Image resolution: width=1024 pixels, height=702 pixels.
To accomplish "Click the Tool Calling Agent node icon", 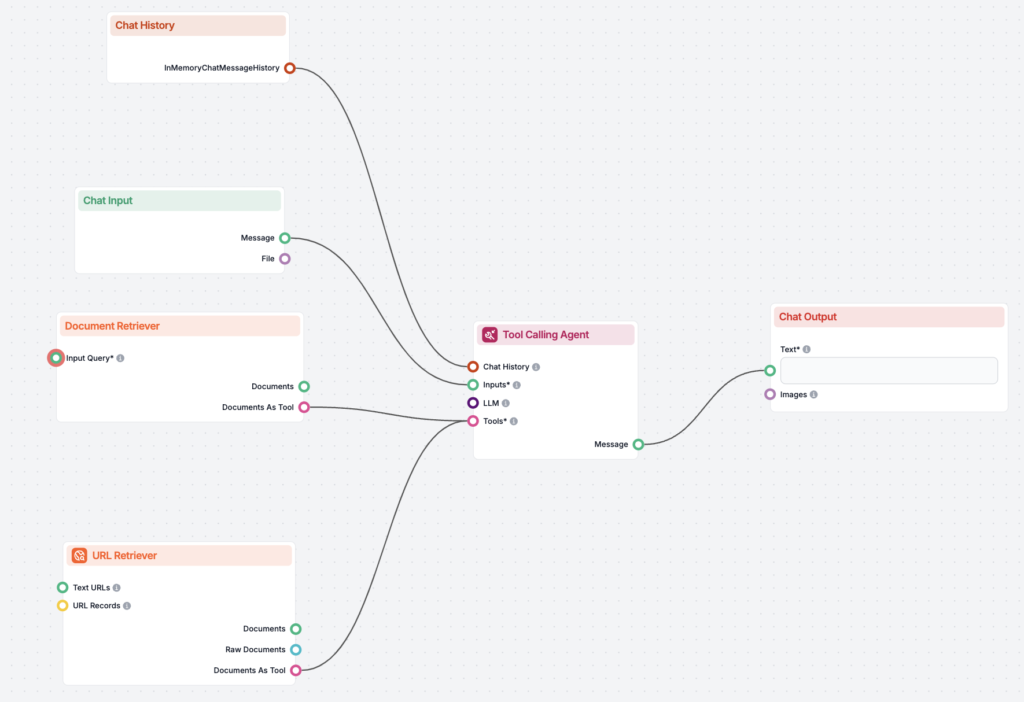I will pos(490,335).
